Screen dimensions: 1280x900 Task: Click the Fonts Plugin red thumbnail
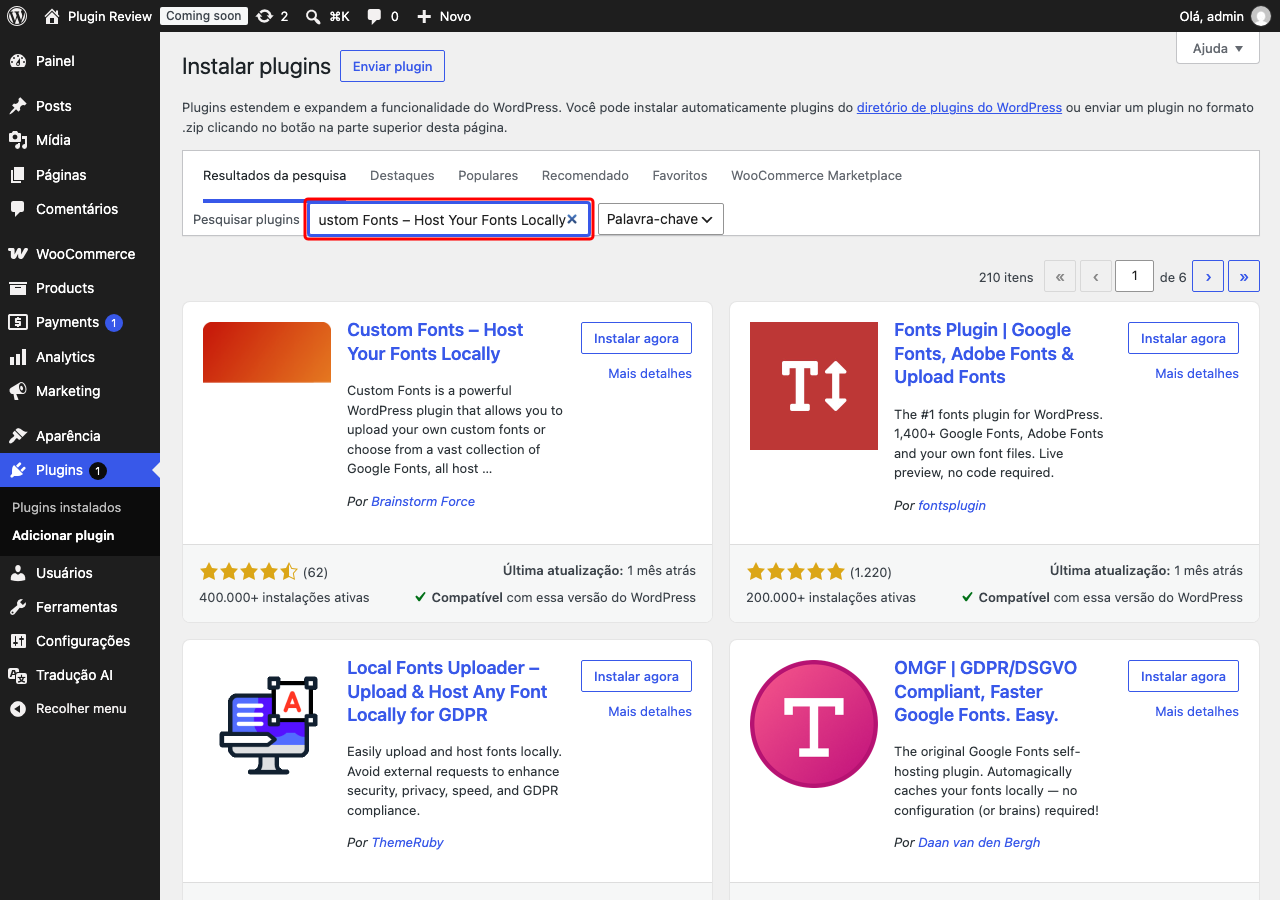click(814, 386)
